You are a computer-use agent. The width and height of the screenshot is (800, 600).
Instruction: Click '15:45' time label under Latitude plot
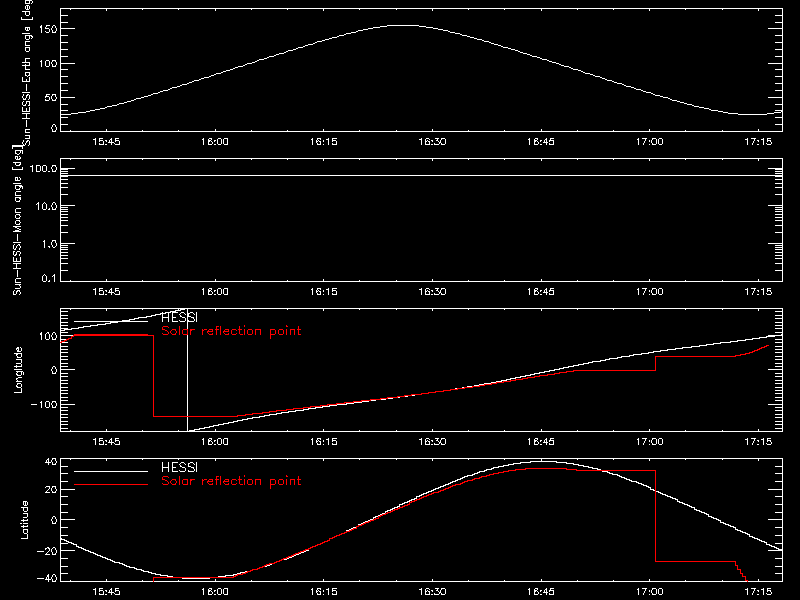click(106, 591)
